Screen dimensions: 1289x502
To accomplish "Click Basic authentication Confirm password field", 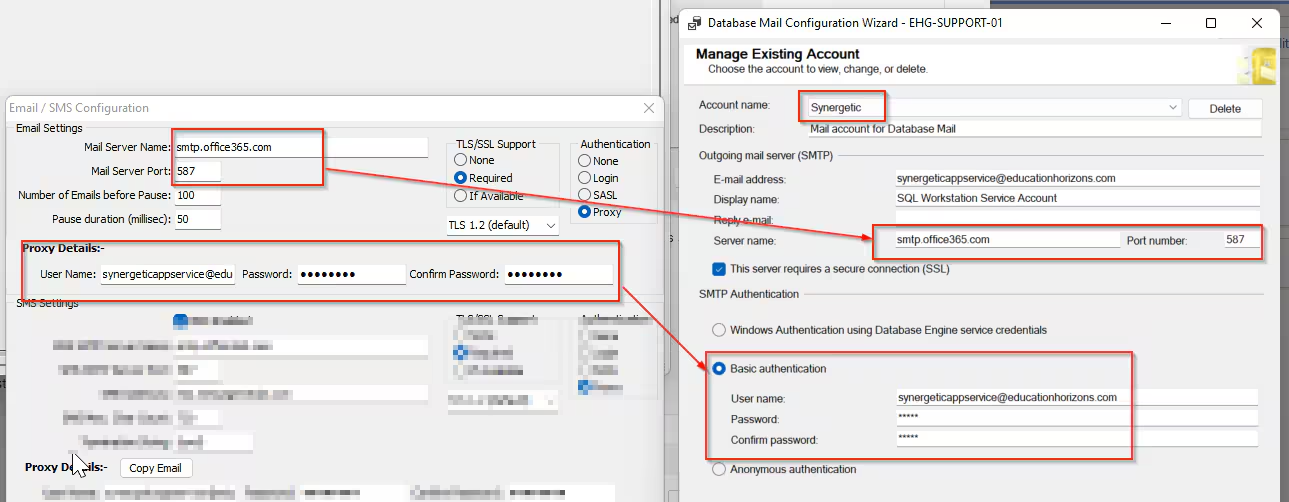I will (1077, 438).
